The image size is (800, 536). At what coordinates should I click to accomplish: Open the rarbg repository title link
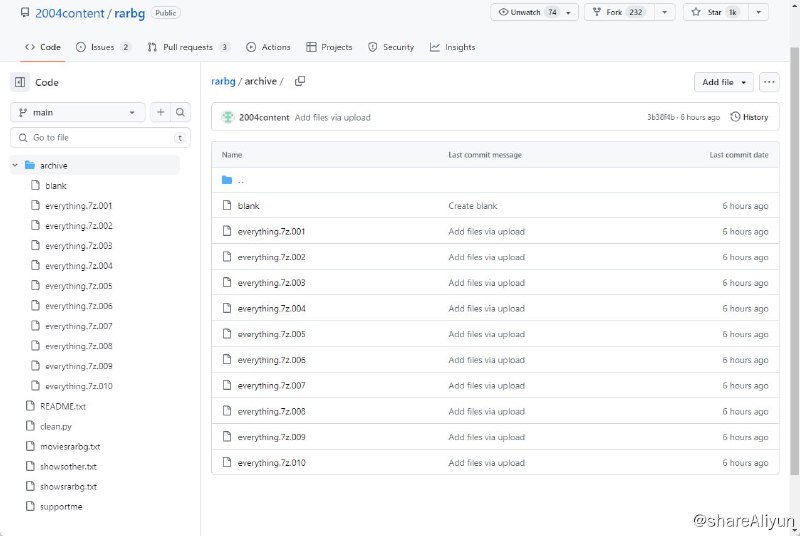tap(130, 13)
